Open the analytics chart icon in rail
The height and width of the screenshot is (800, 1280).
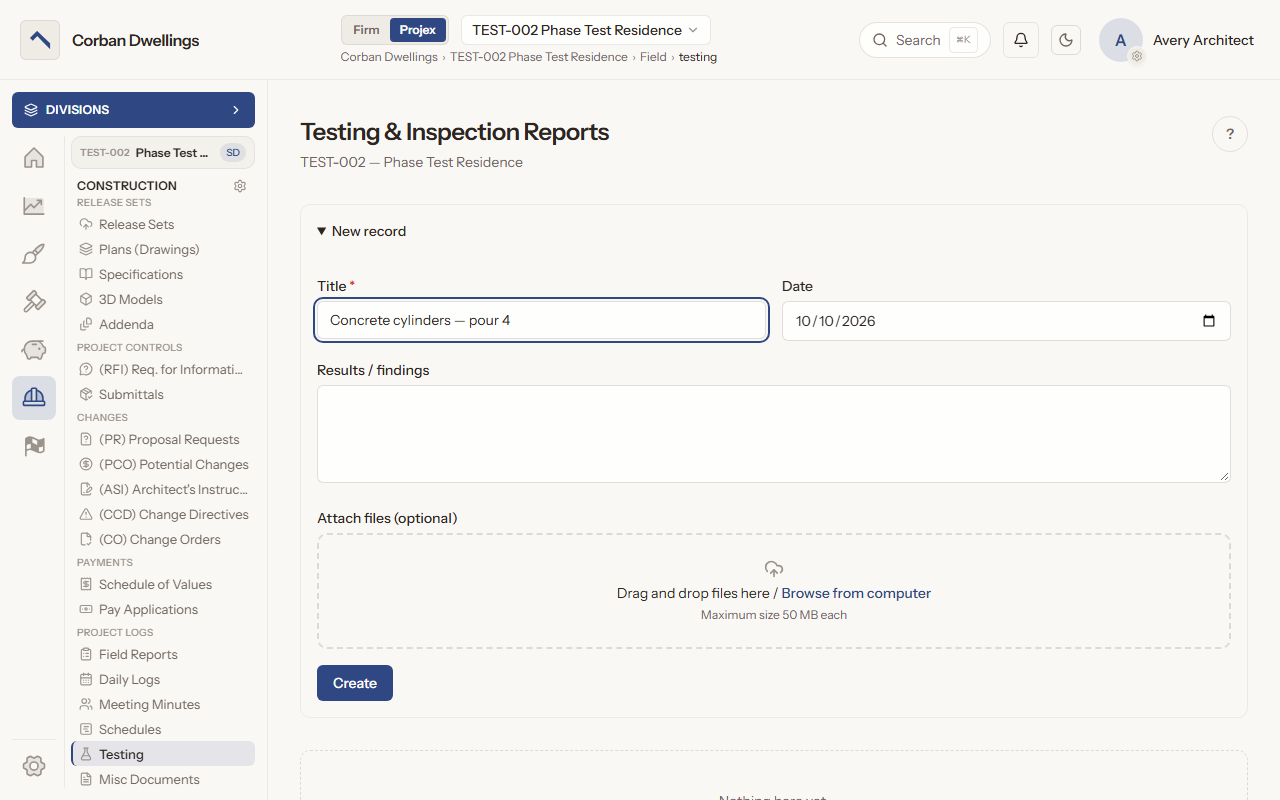coord(34,206)
